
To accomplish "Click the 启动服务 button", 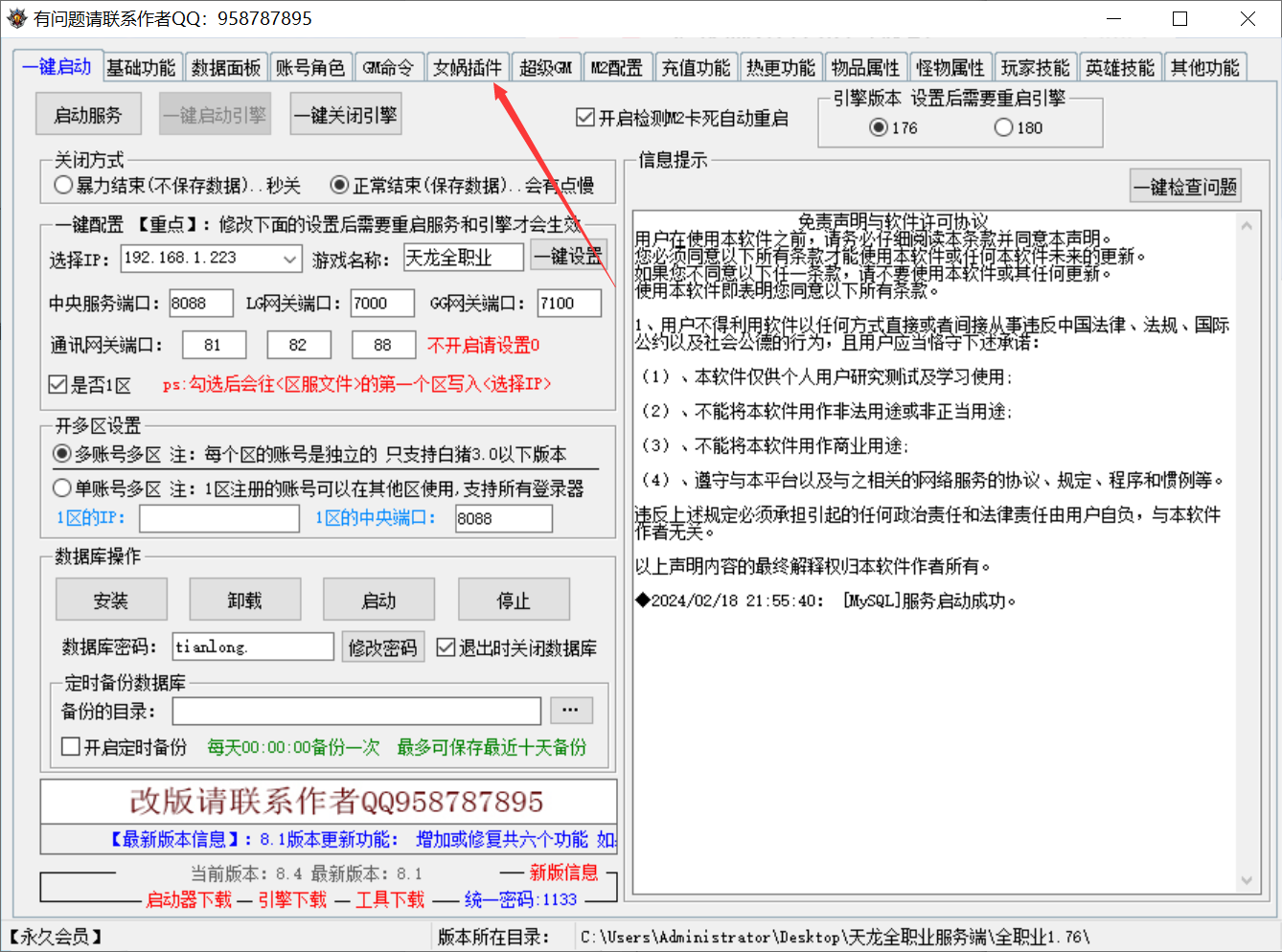I will point(88,115).
